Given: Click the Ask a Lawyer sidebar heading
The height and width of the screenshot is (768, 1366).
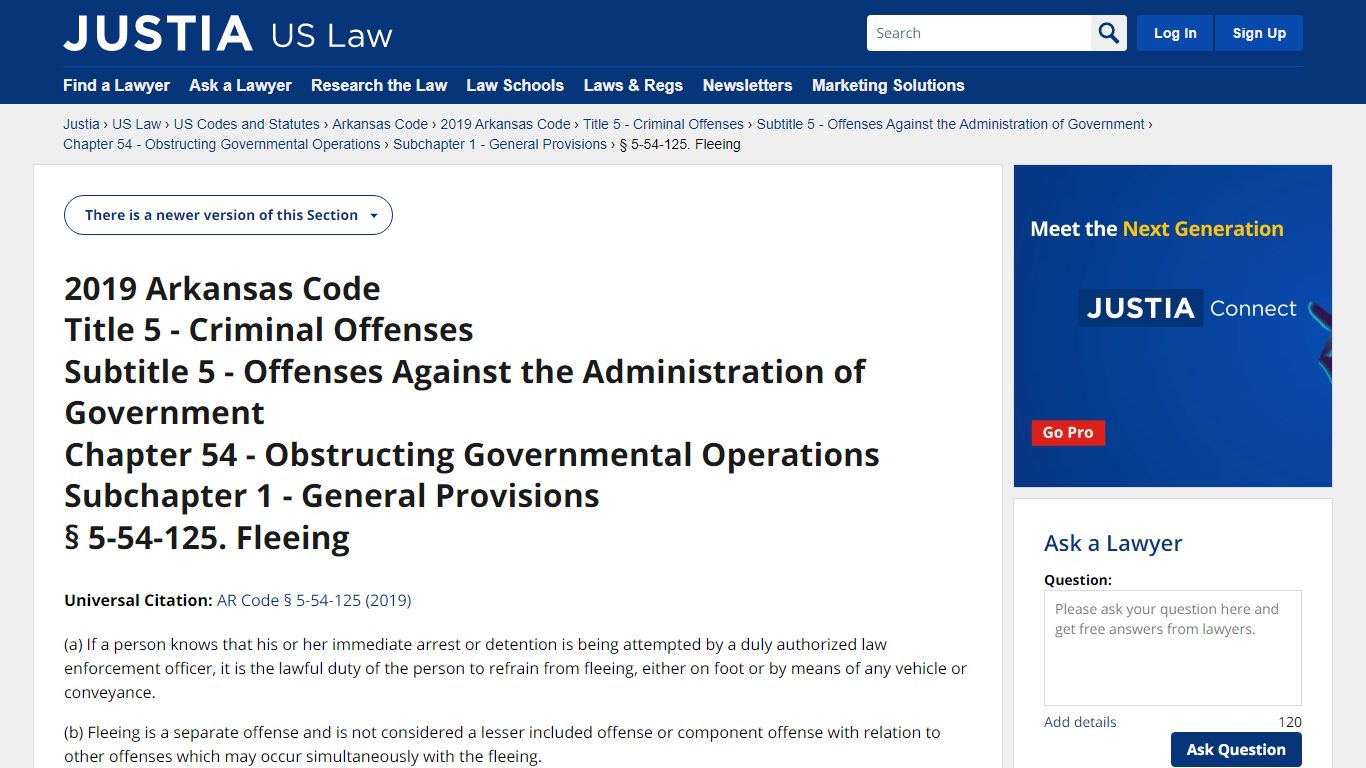Looking at the screenshot, I should tap(1113, 543).
